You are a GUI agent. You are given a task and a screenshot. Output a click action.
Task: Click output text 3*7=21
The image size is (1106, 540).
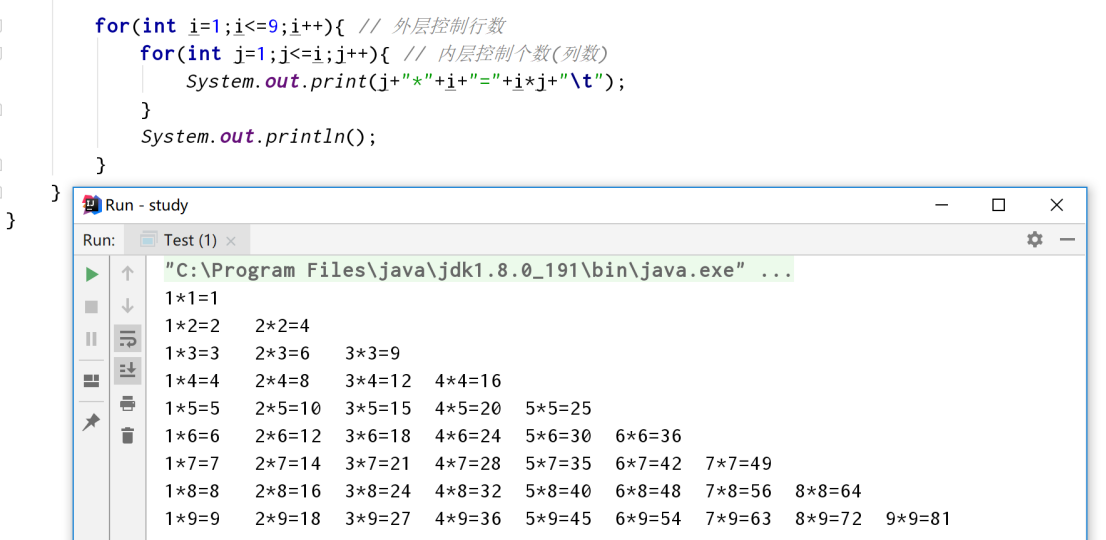point(378,464)
